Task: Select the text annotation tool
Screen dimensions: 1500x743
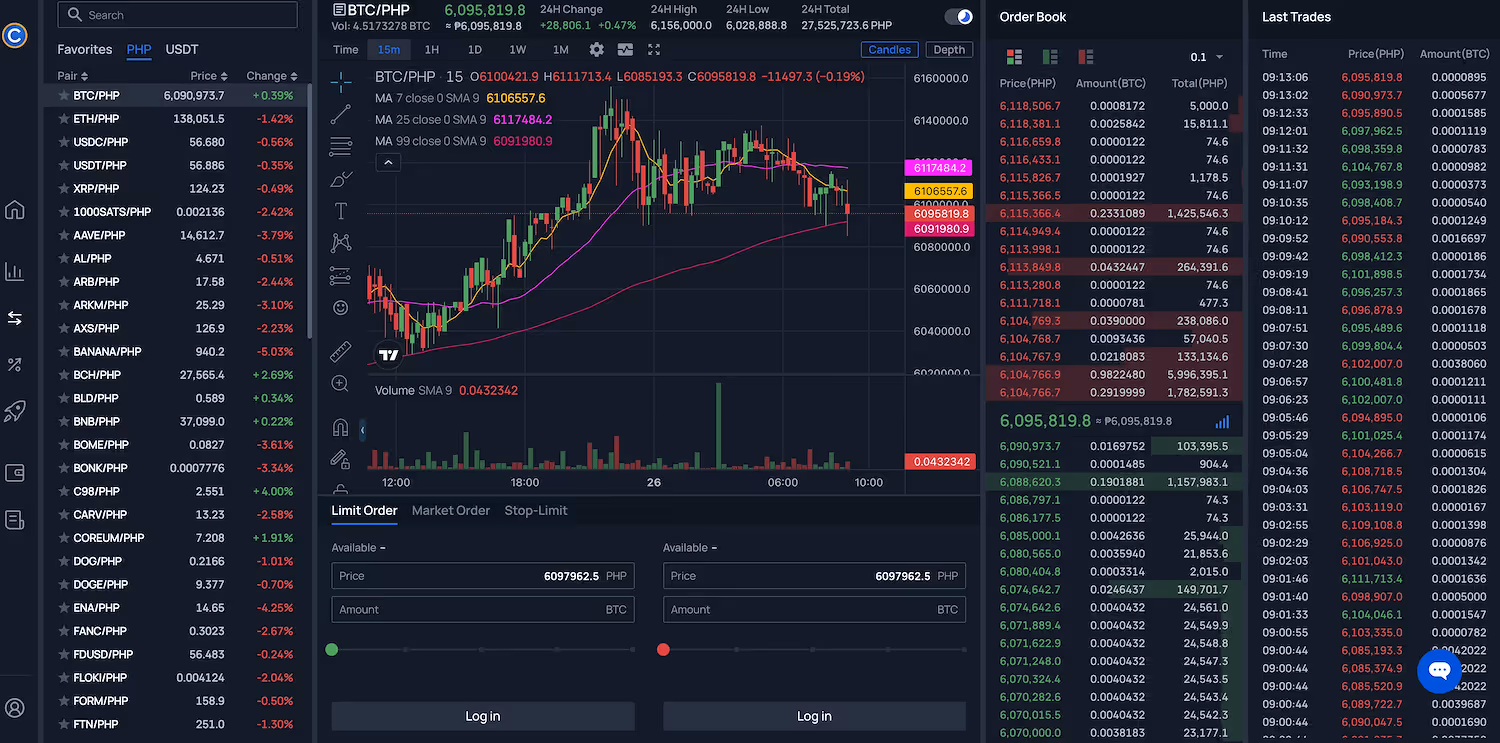Action: click(341, 211)
